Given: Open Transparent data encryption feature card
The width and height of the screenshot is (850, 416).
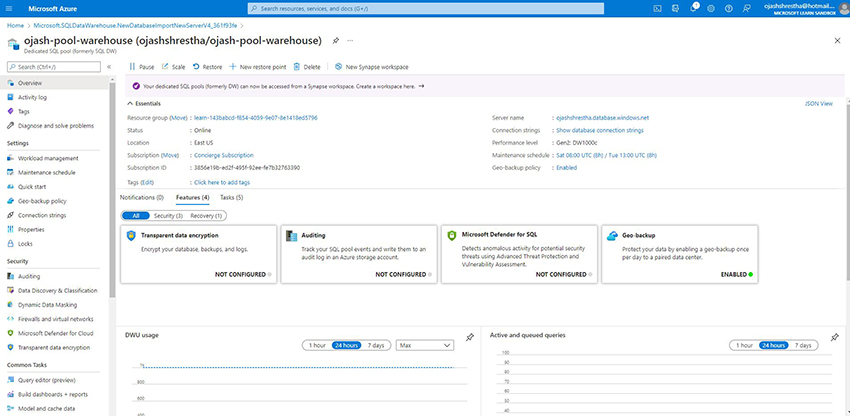Looking at the screenshot, I should point(198,254).
